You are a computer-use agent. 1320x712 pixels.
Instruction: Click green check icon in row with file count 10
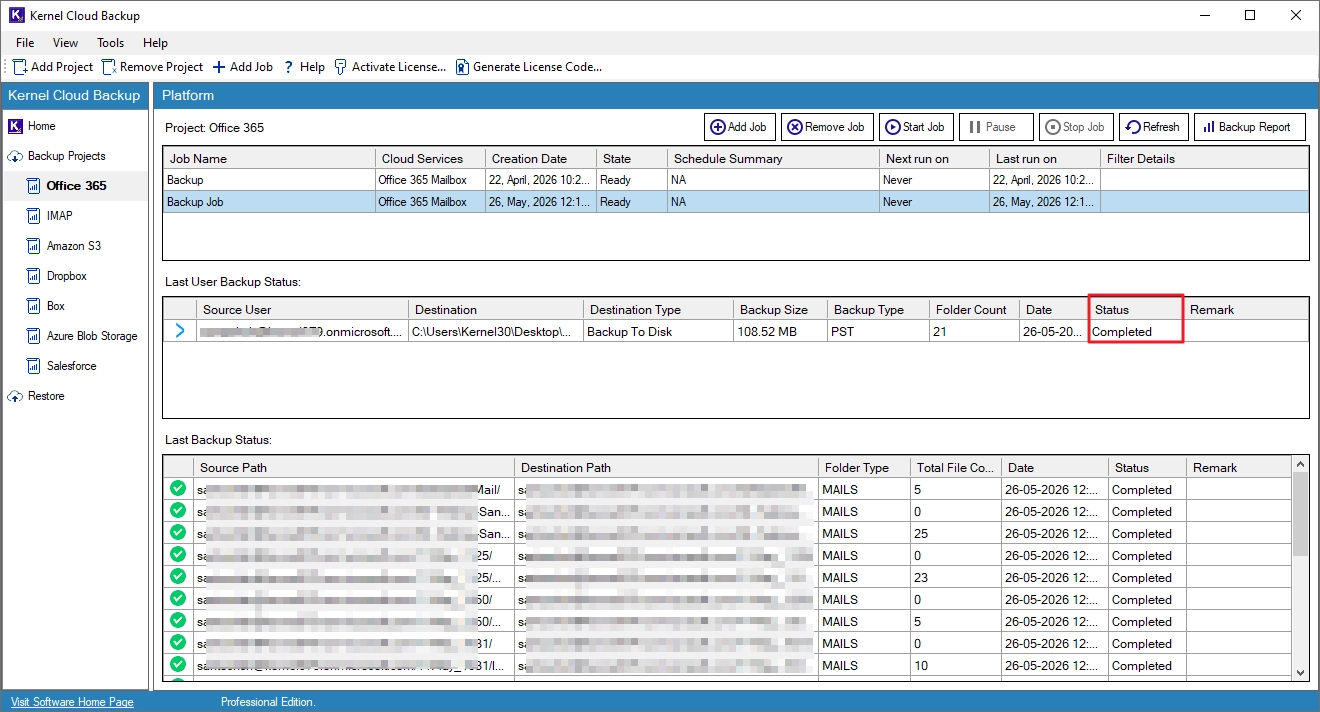click(x=178, y=665)
